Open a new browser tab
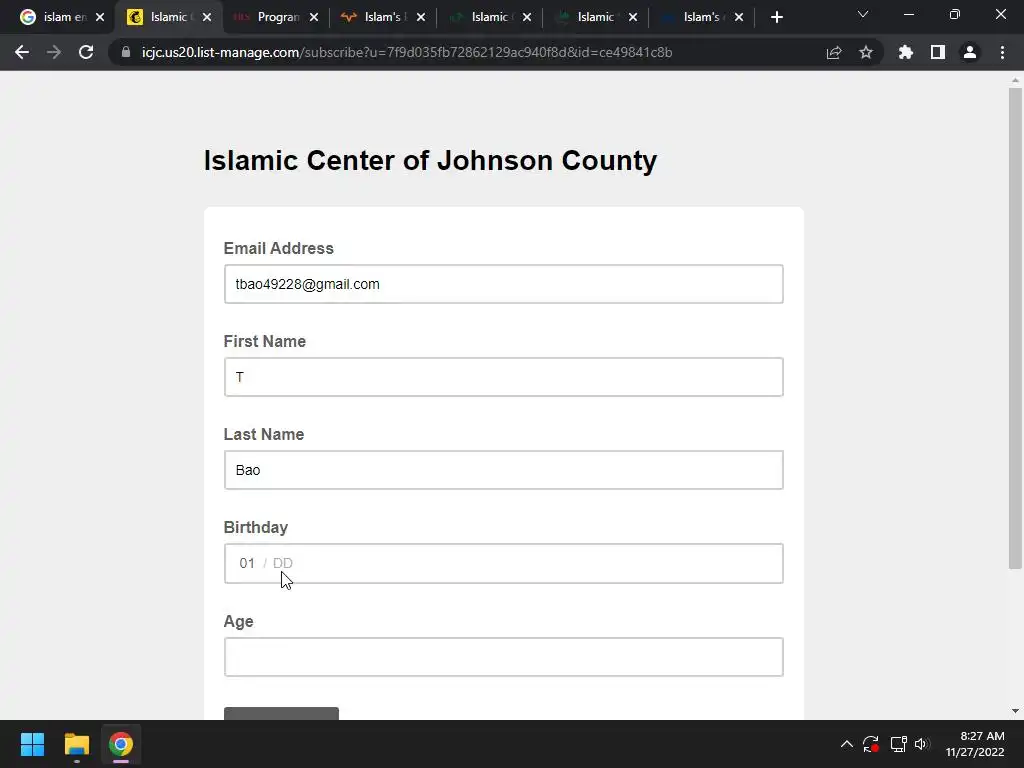 click(776, 17)
